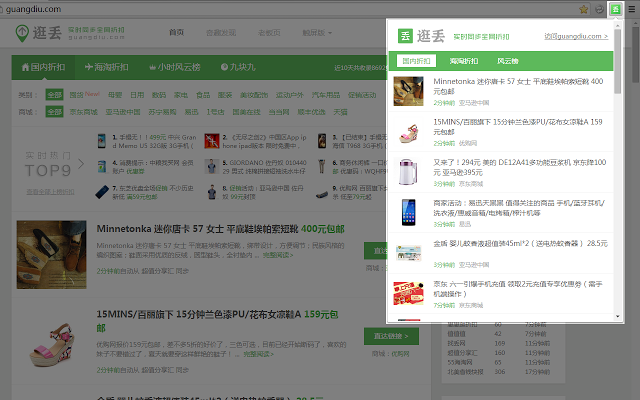Open the Chrome hamburger menu icon
The image size is (640, 400).
coord(631,9)
